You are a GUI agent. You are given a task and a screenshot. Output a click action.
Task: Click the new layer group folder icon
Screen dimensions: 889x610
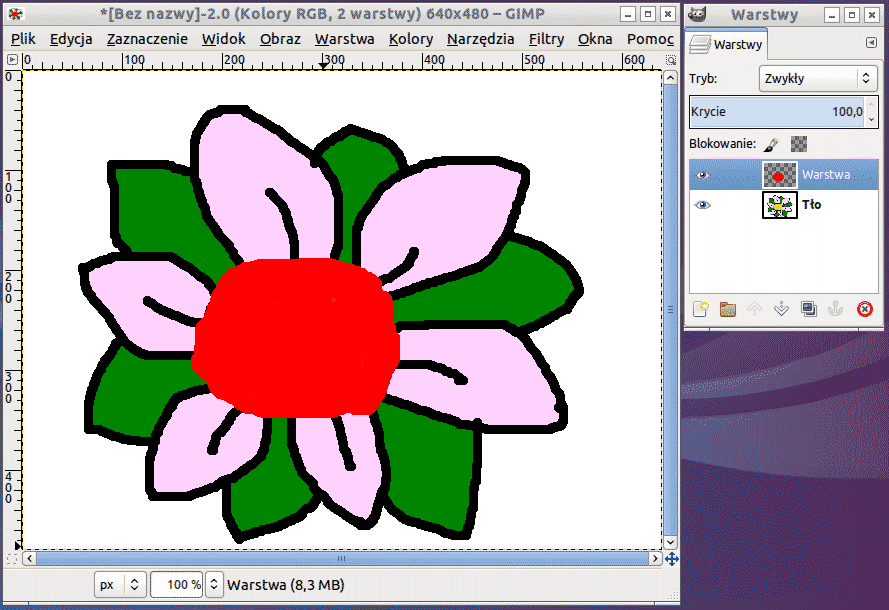click(728, 310)
